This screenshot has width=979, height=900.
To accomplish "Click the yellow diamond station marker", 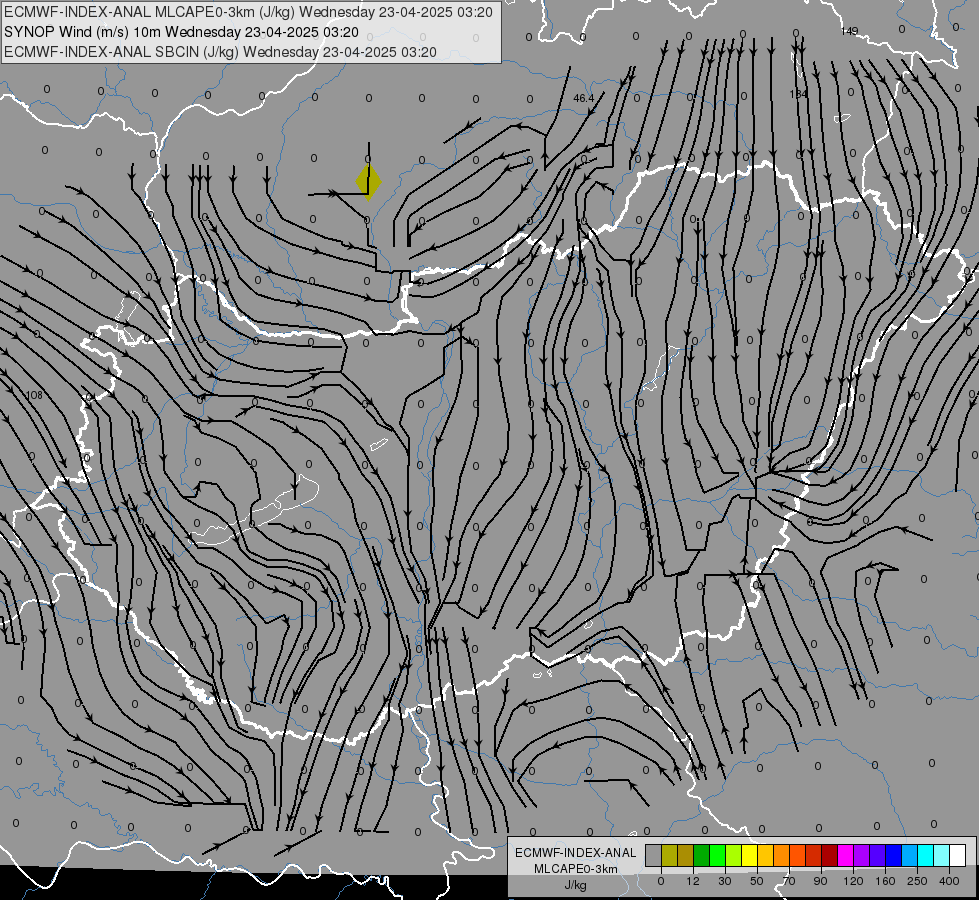I will click(x=368, y=182).
